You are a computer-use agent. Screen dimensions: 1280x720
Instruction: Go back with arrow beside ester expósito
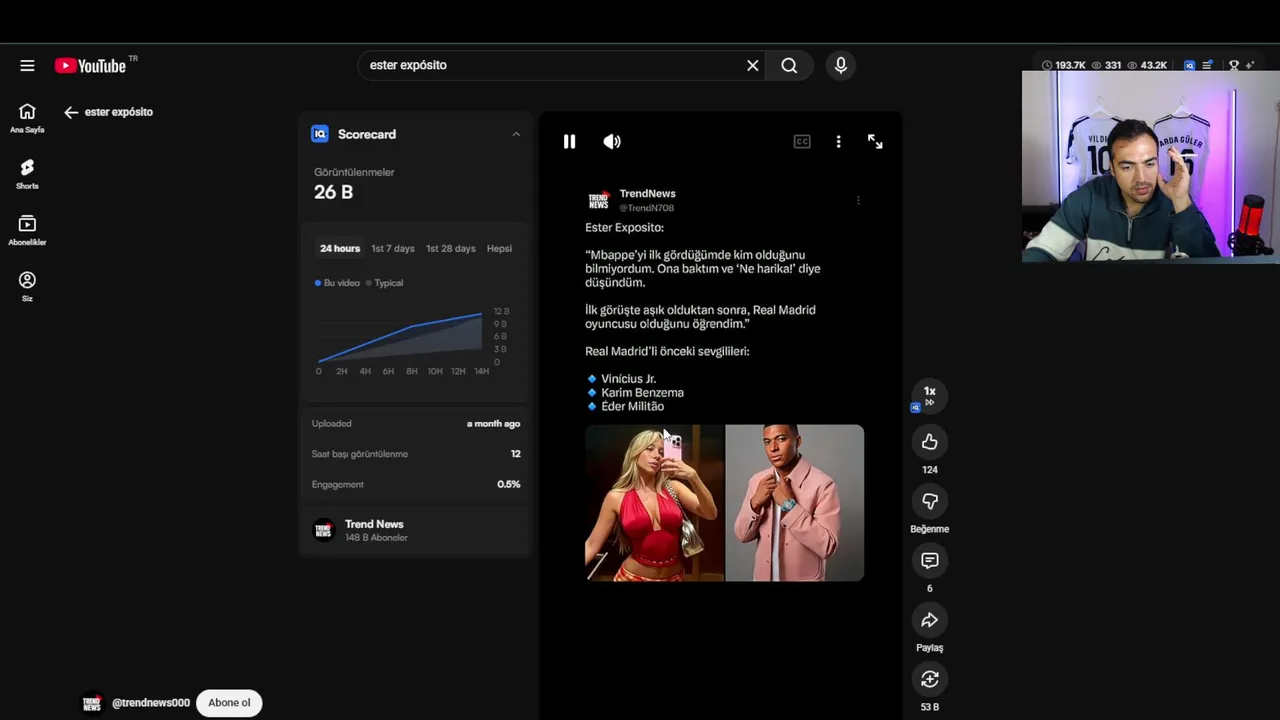pyautogui.click(x=71, y=112)
